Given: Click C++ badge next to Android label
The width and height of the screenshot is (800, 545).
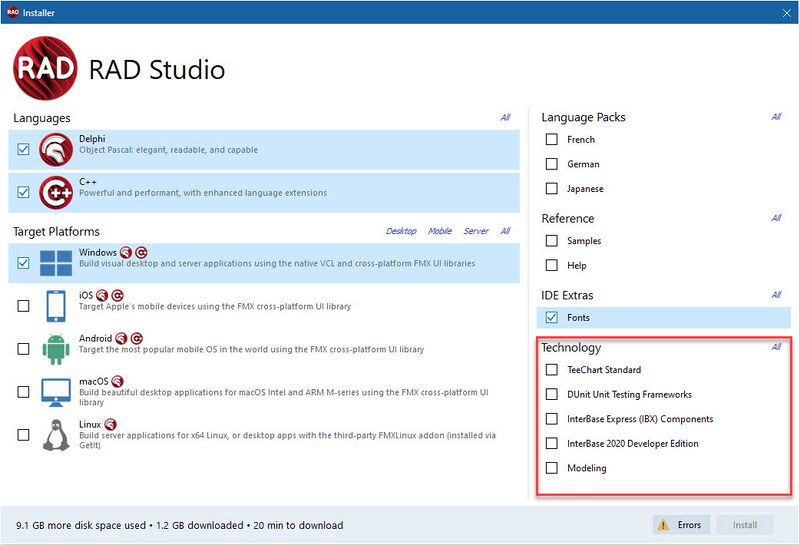Looking at the screenshot, I should tap(136, 338).
